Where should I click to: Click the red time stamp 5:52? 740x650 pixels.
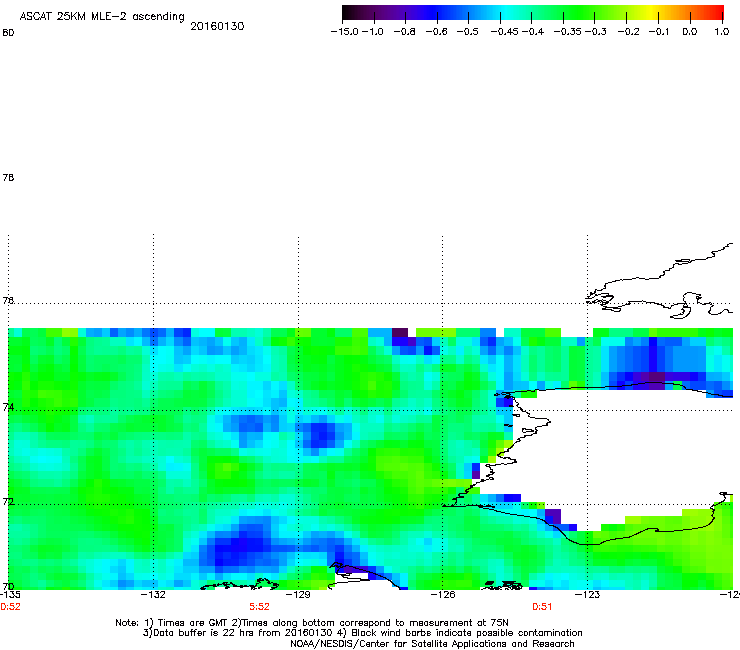[x=260, y=607]
